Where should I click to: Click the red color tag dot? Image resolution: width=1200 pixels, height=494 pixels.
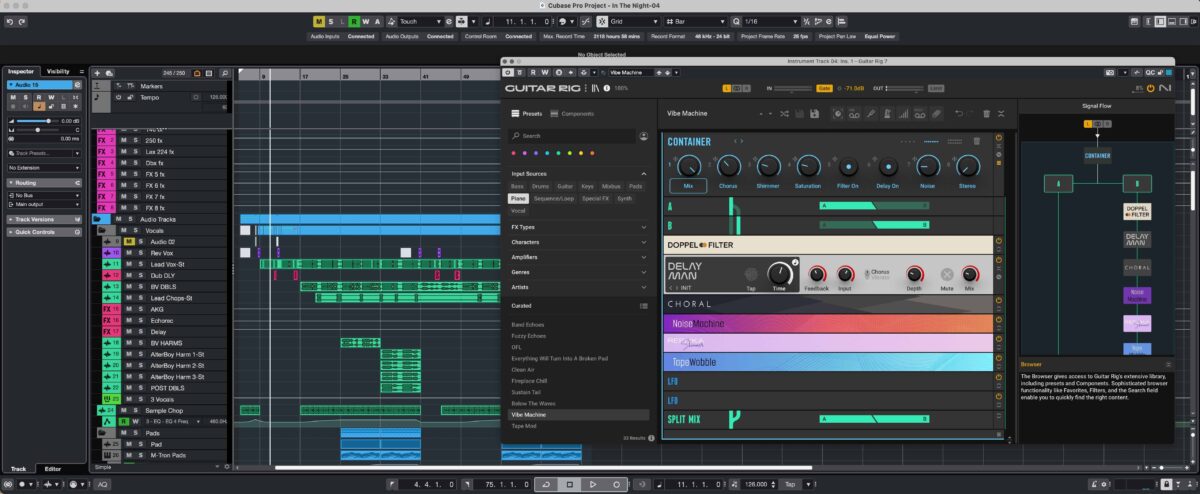(x=514, y=154)
